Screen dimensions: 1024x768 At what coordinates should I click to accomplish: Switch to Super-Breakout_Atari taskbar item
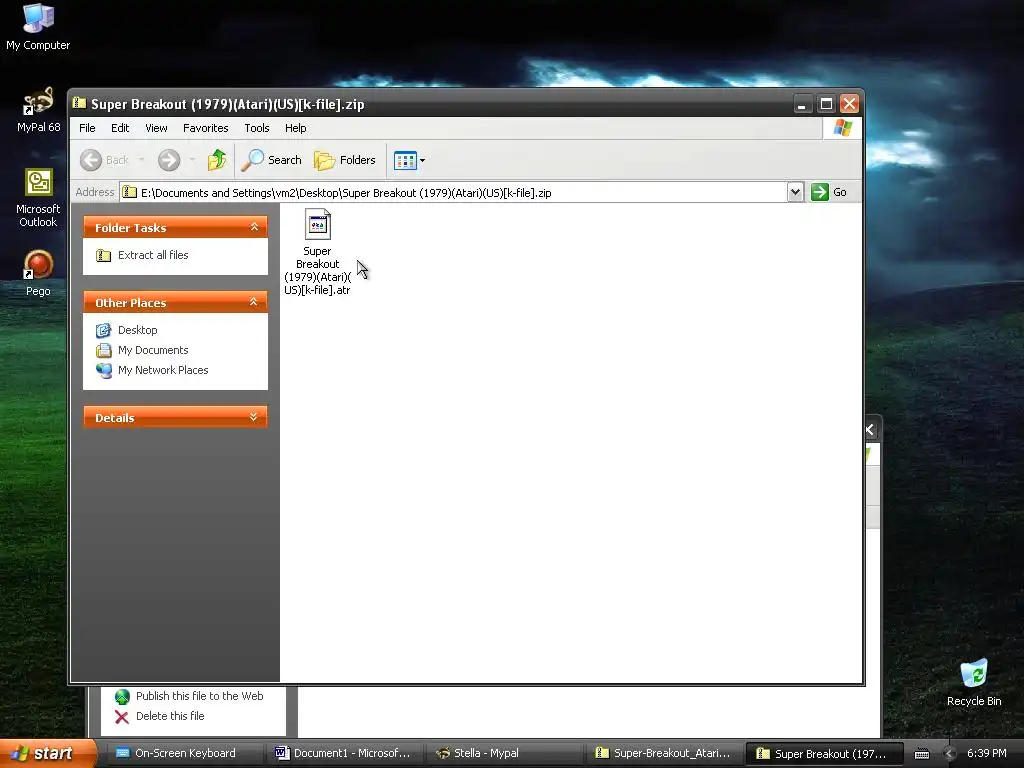663,754
